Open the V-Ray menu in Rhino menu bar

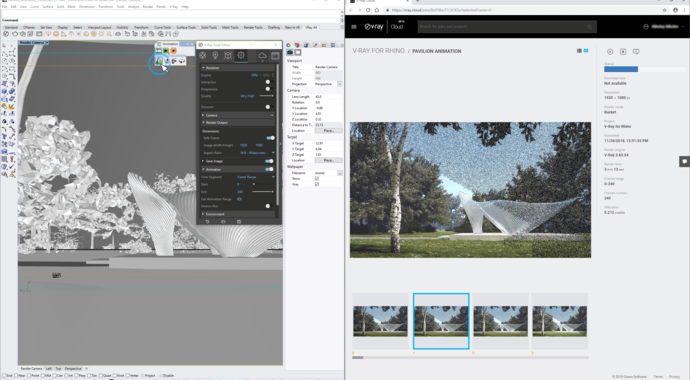click(x=173, y=7)
